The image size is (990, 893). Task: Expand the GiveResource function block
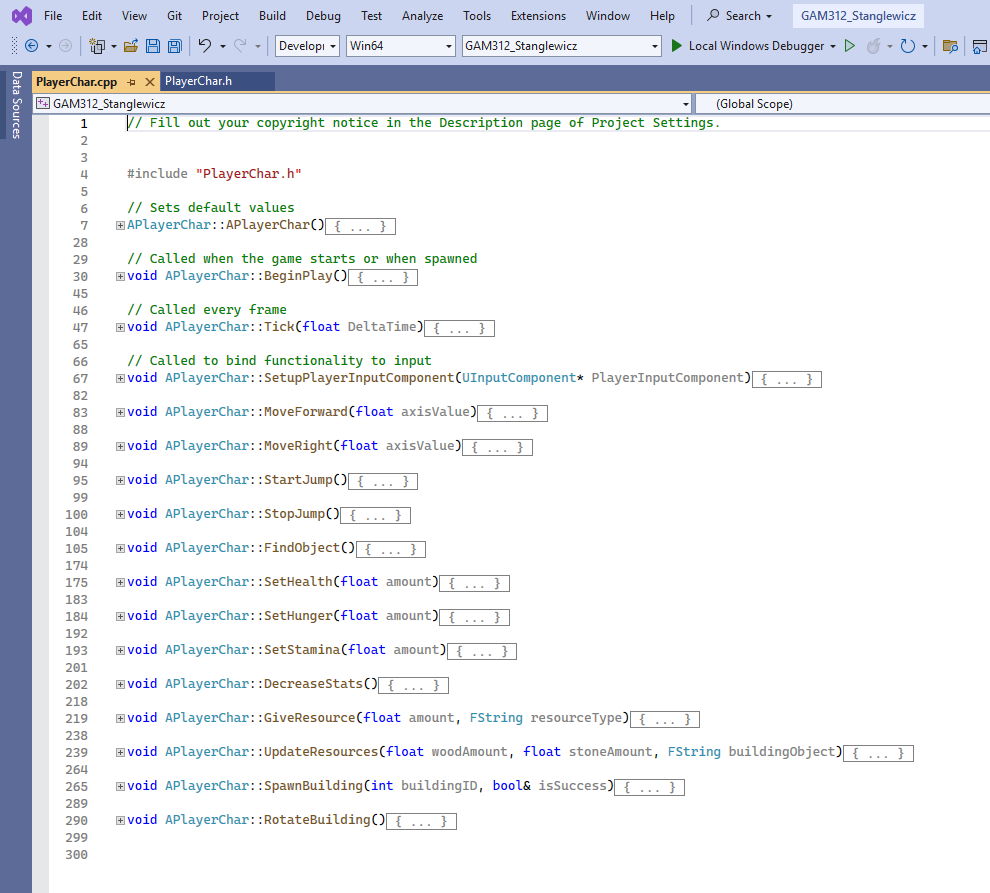point(120,719)
